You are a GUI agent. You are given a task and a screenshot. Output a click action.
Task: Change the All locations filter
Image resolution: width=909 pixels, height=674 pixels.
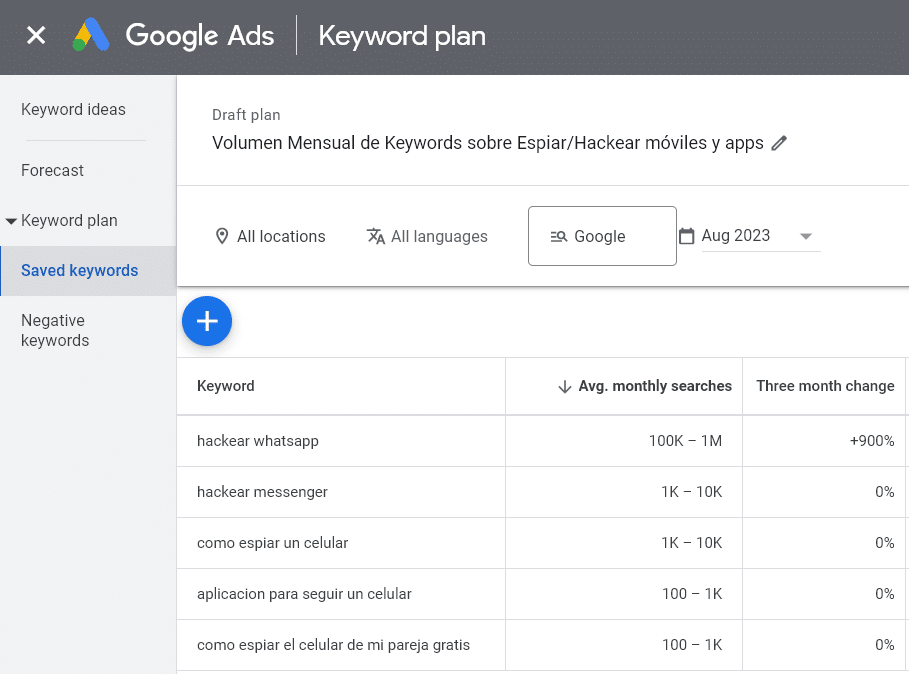[x=270, y=236]
